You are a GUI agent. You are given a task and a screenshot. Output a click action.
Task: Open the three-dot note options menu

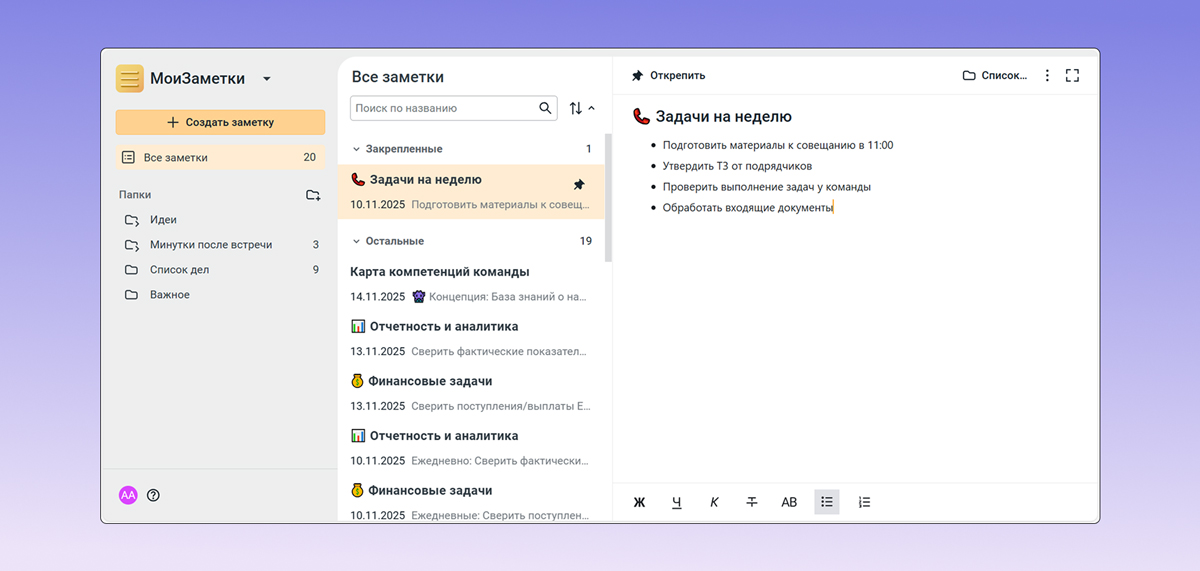coord(1047,75)
